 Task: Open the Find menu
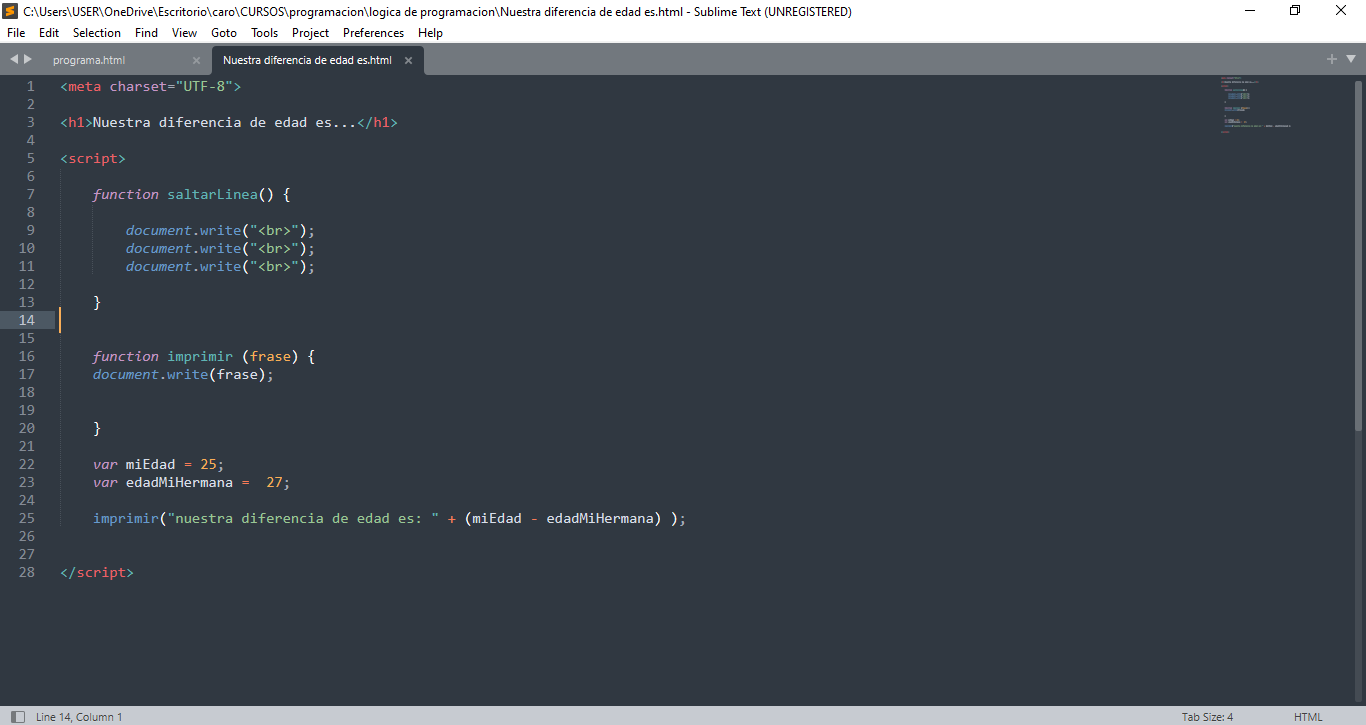point(146,33)
